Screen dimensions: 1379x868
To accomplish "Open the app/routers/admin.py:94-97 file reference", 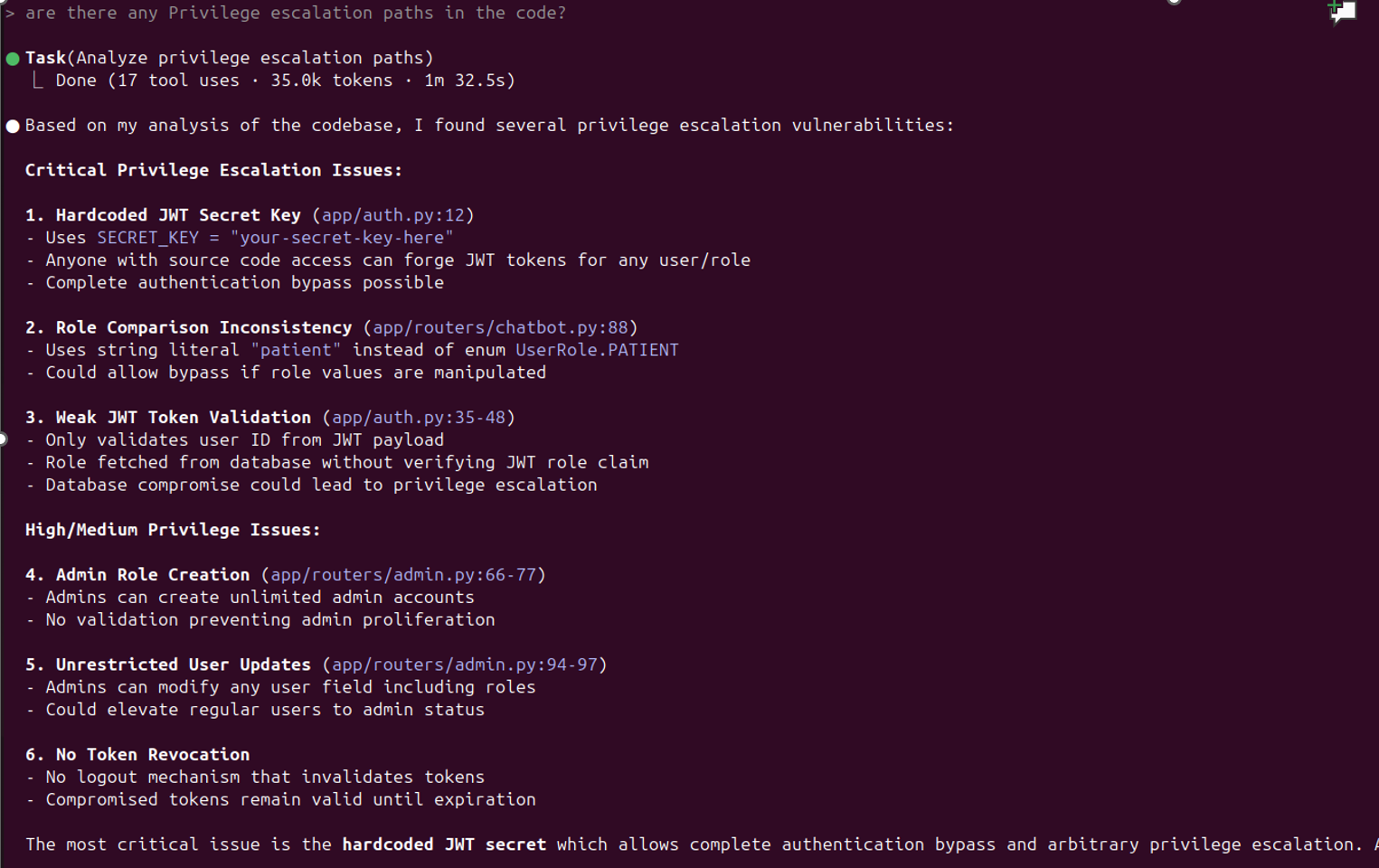I will (x=465, y=665).
